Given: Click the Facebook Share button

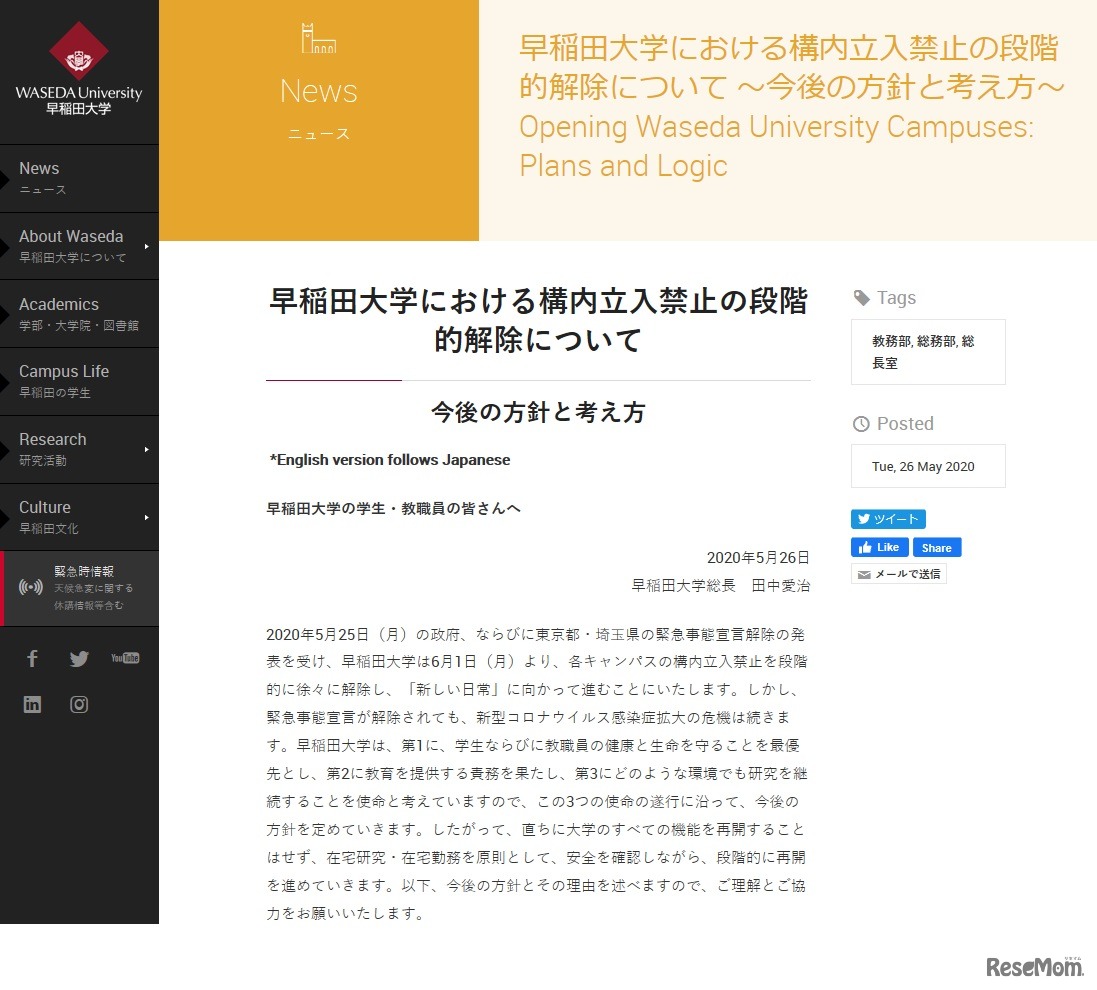Looking at the screenshot, I should 937,547.
